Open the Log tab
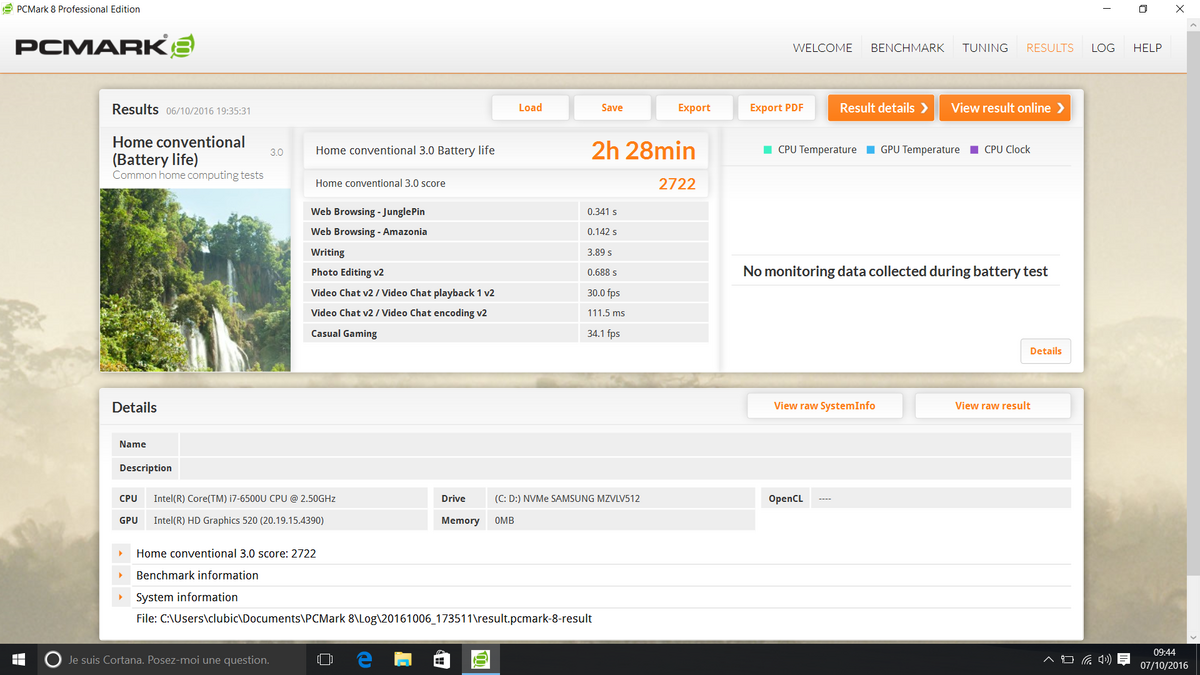 click(1103, 47)
